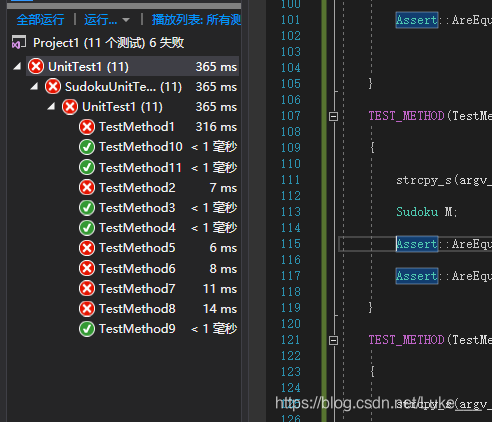Click the failed icon beside TestMethod5

(87, 248)
